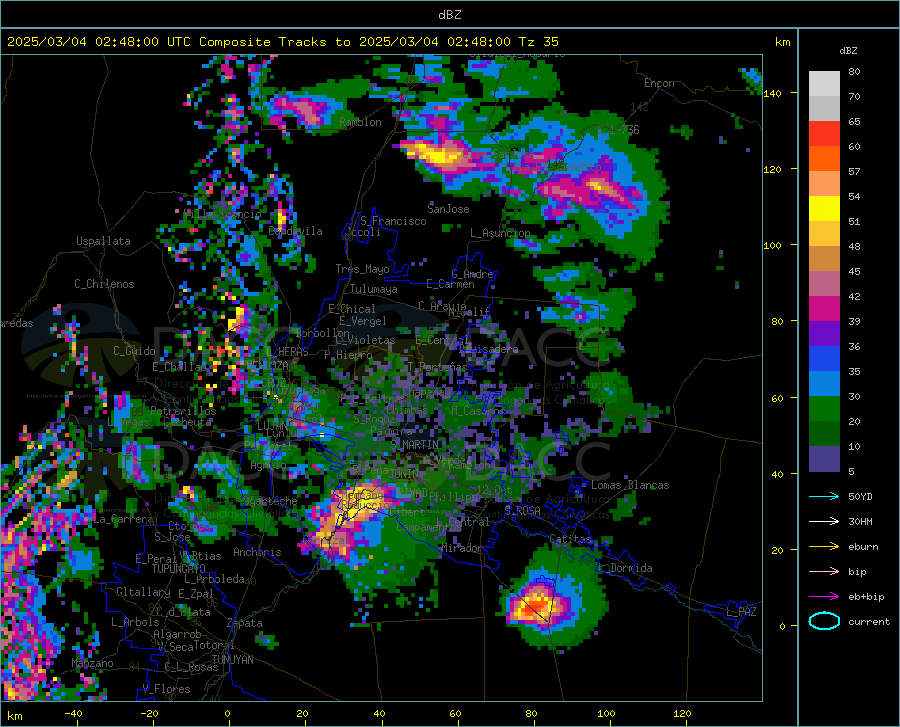Select the magenta 39-42 dBZ legend swatch
Viewport: 900px width, 727px height.
(x=824, y=309)
